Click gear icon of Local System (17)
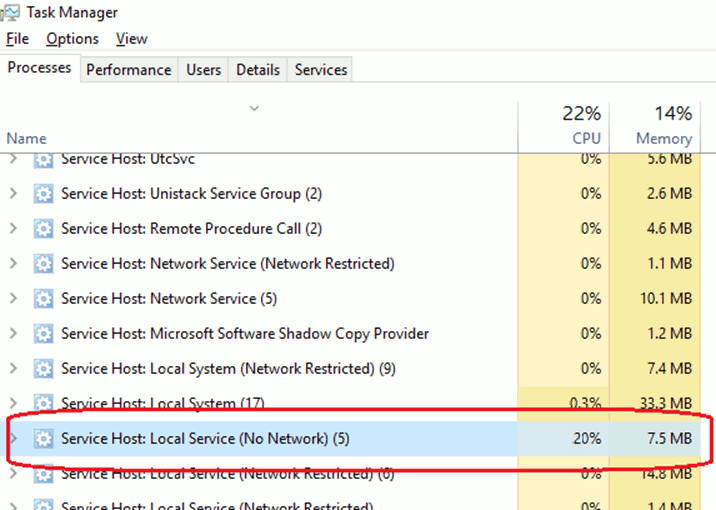This screenshot has width=716, height=510. (43, 402)
